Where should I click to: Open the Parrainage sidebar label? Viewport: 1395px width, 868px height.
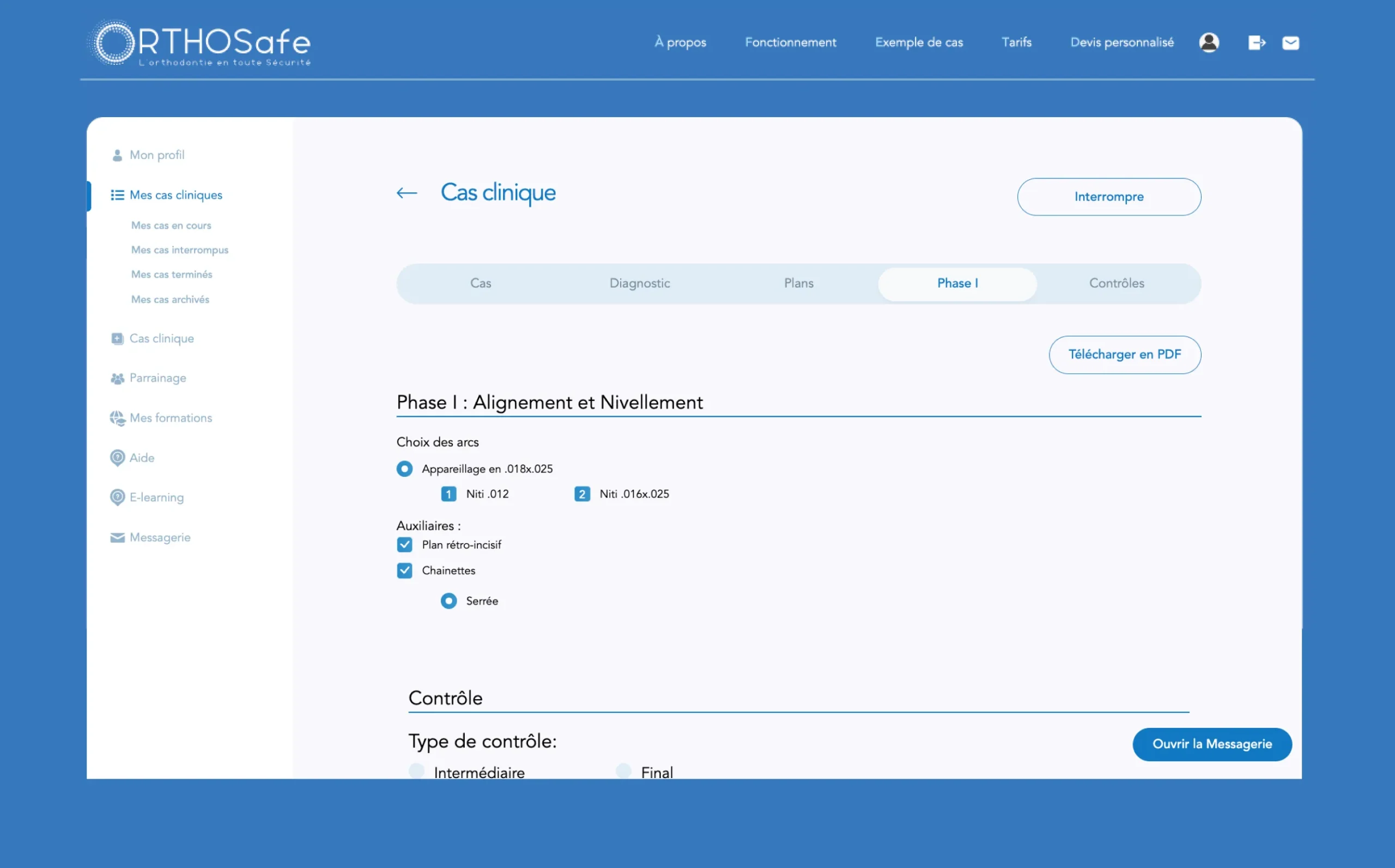(x=158, y=378)
